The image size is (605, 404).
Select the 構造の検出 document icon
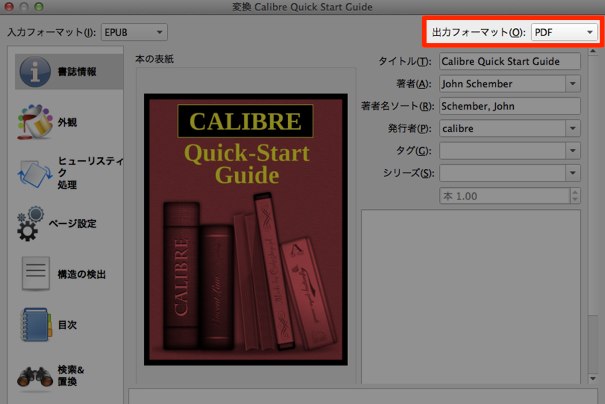coord(35,274)
